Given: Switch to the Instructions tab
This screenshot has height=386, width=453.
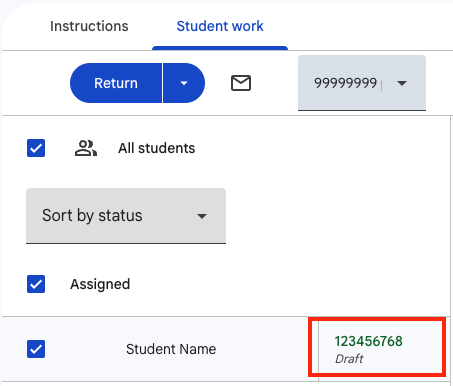Looking at the screenshot, I should [x=89, y=26].
